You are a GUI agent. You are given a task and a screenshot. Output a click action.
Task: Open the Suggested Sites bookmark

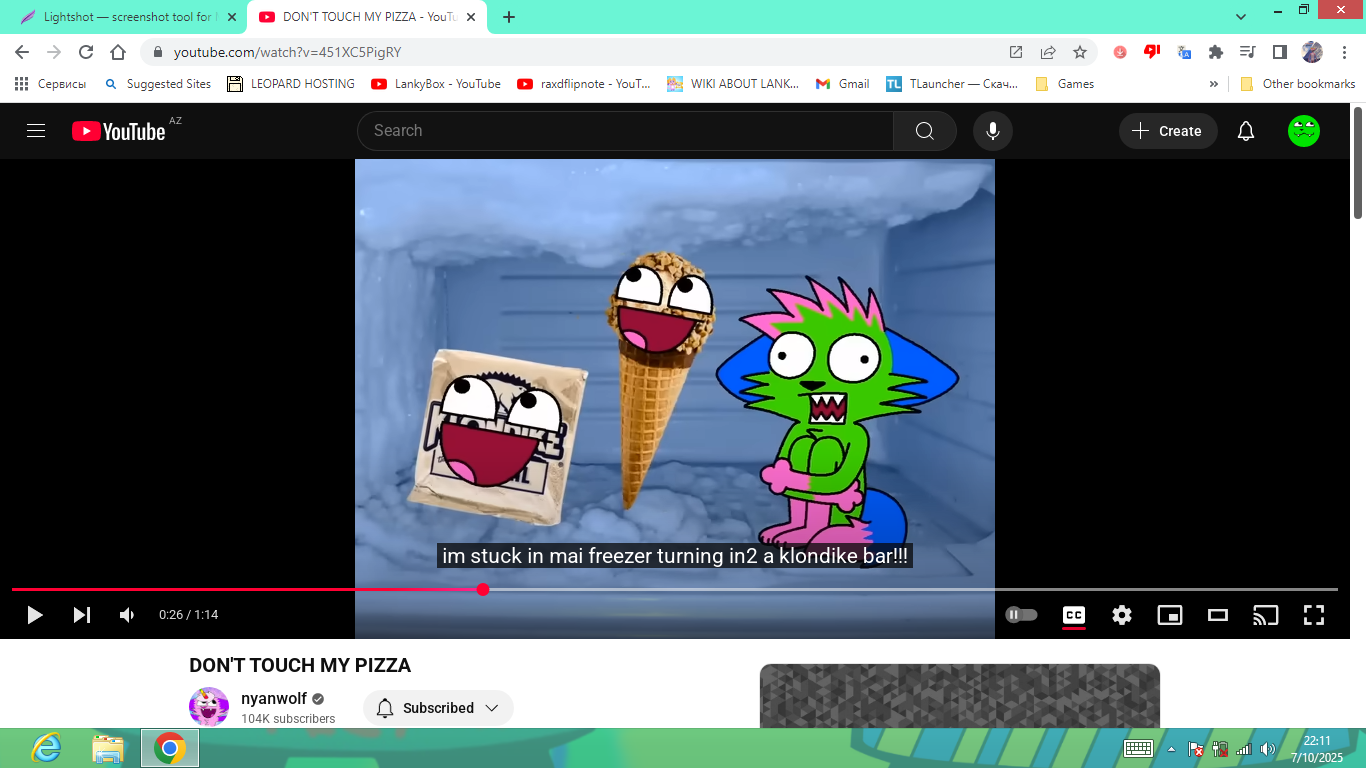click(158, 84)
